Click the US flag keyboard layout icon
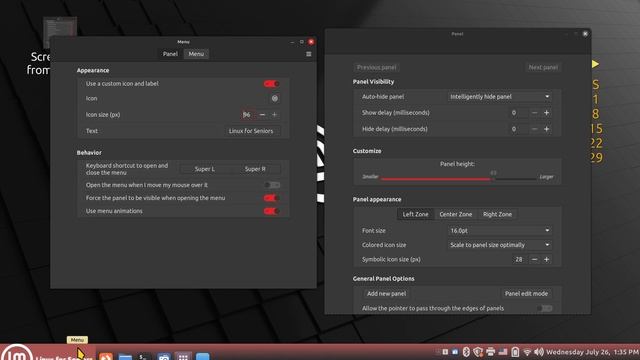This screenshot has height=360, width=640. click(503, 351)
